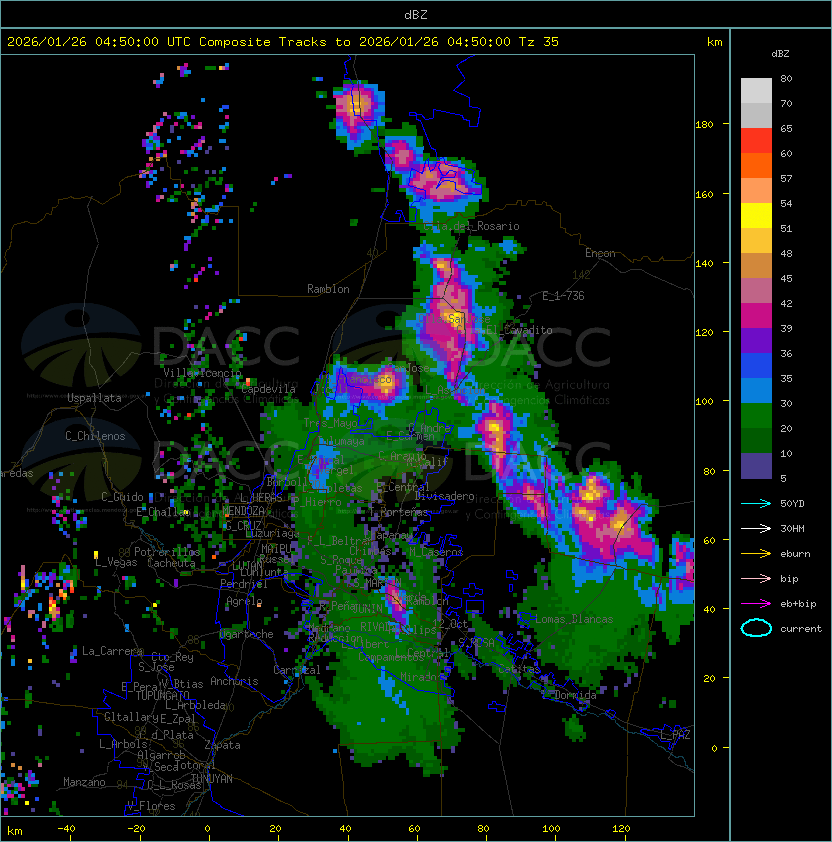The width and height of the screenshot is (832, 842).
Task: Click the 'Encon' map label
Action: click(x=600, y=253)
